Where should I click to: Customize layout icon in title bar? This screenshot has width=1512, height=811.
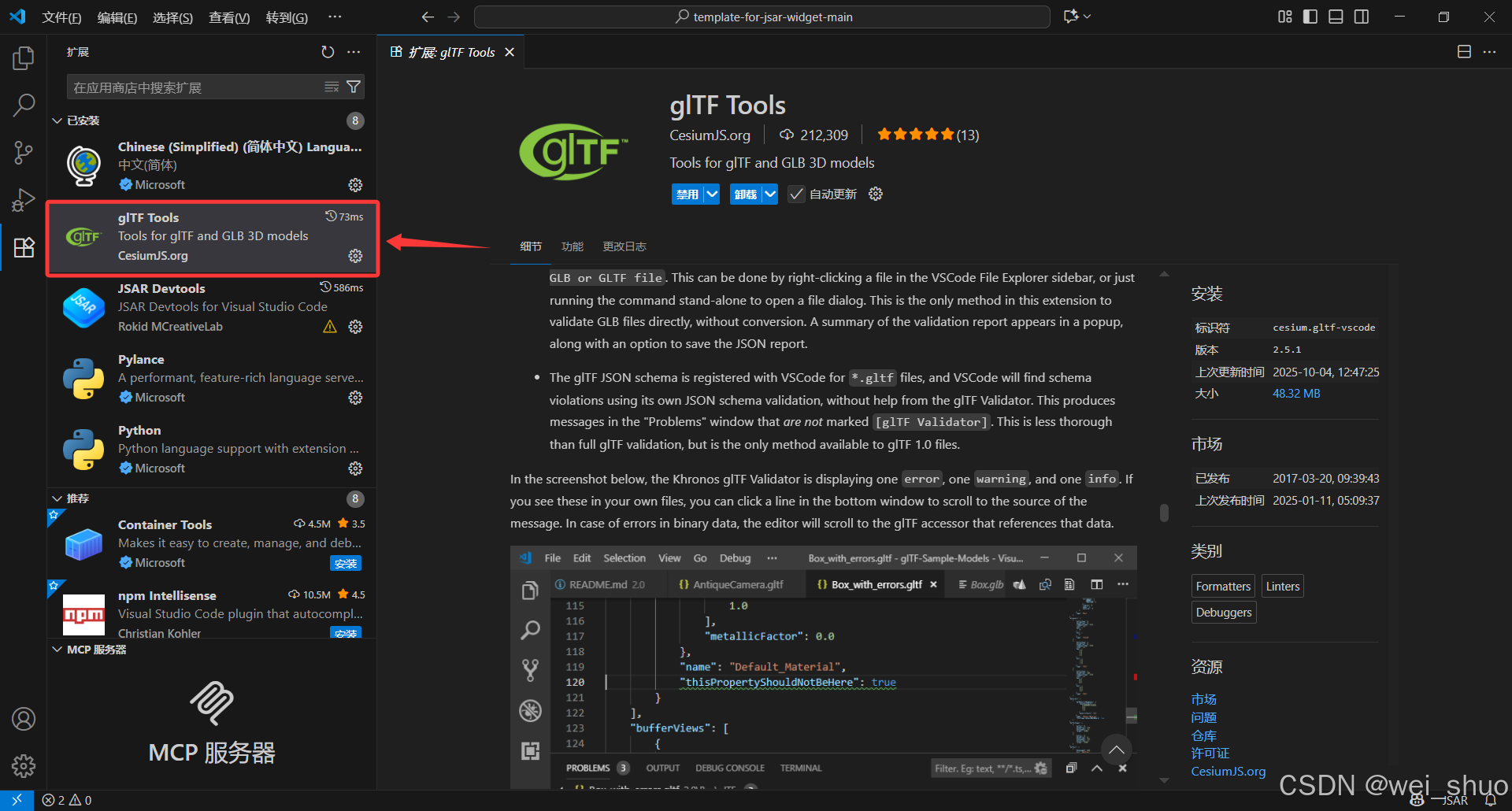click(x=1285, y=17)
